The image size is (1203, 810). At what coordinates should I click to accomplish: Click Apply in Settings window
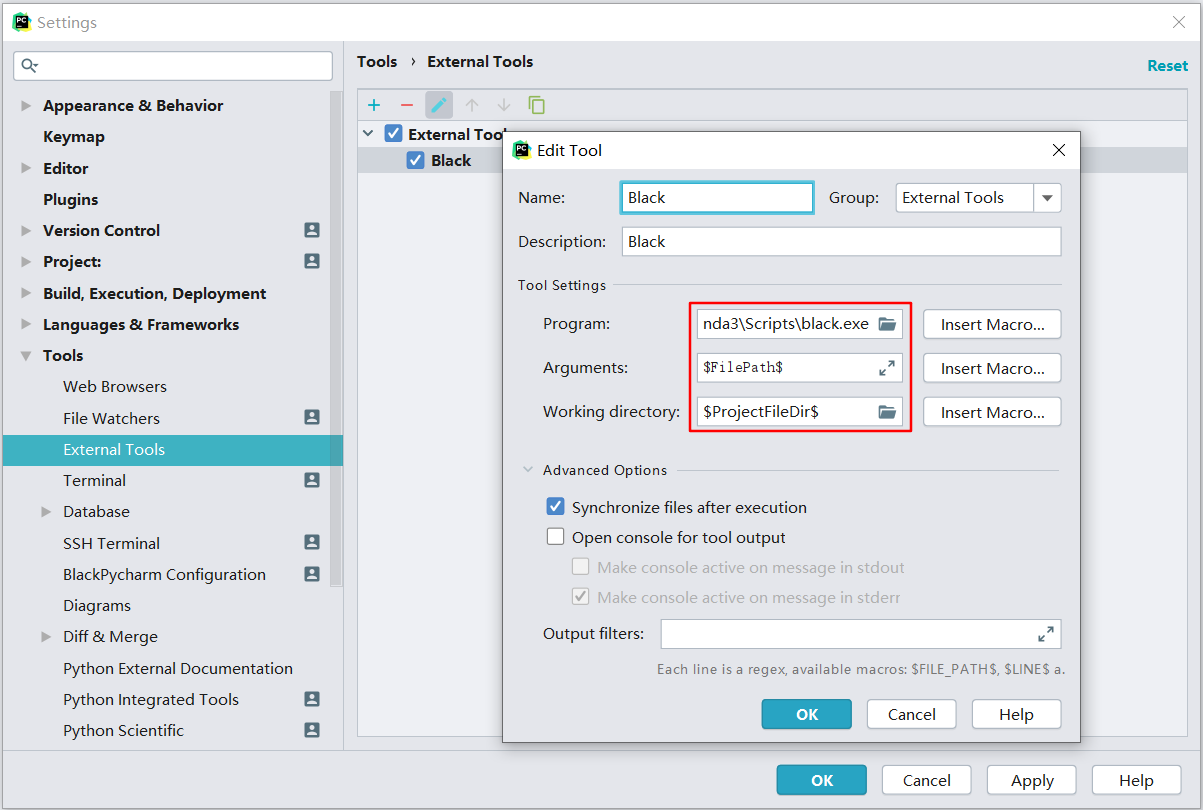point(1032,780)
